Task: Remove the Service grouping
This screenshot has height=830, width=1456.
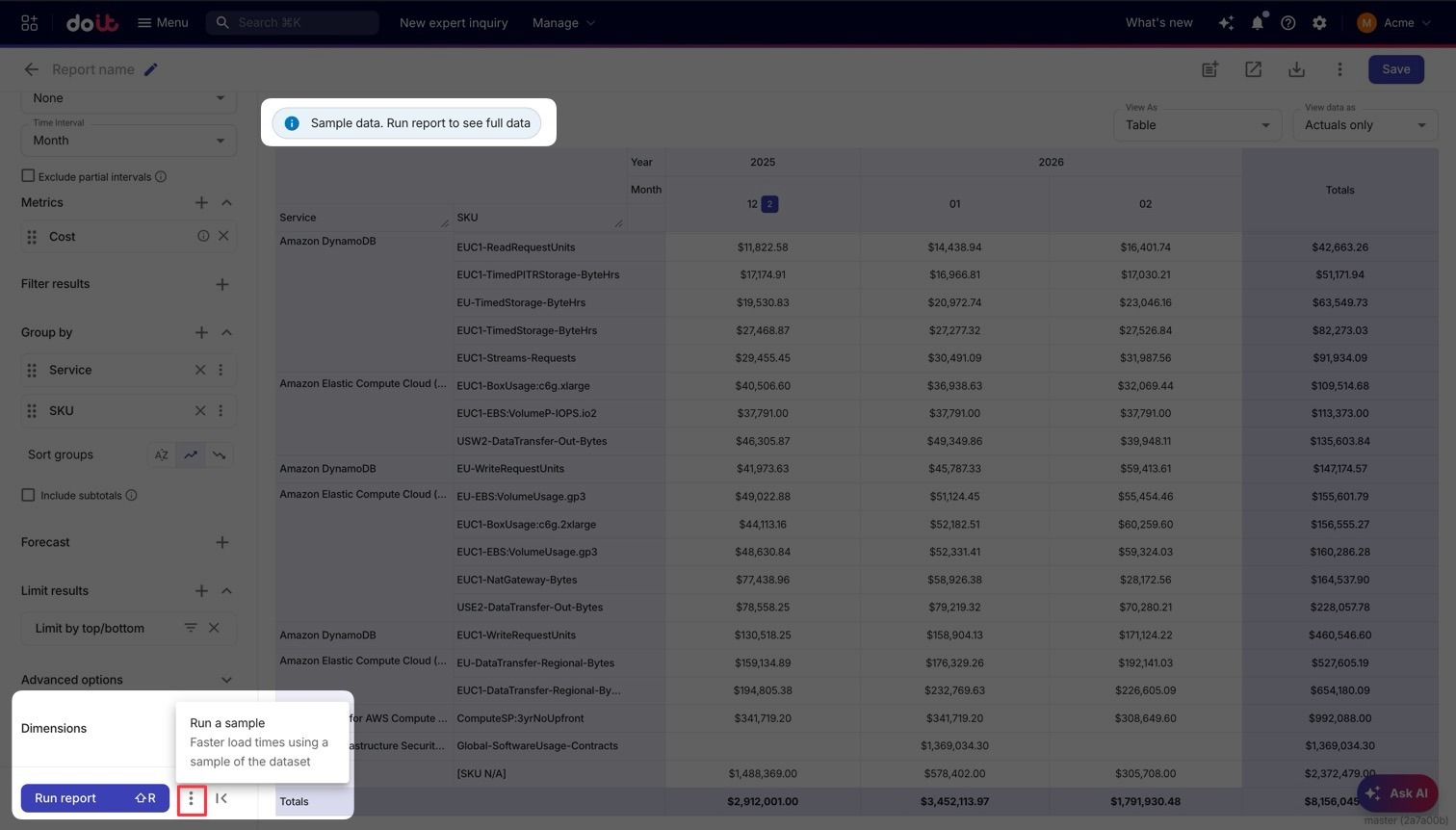Action: pyautogui.click(x=200, y=370)
